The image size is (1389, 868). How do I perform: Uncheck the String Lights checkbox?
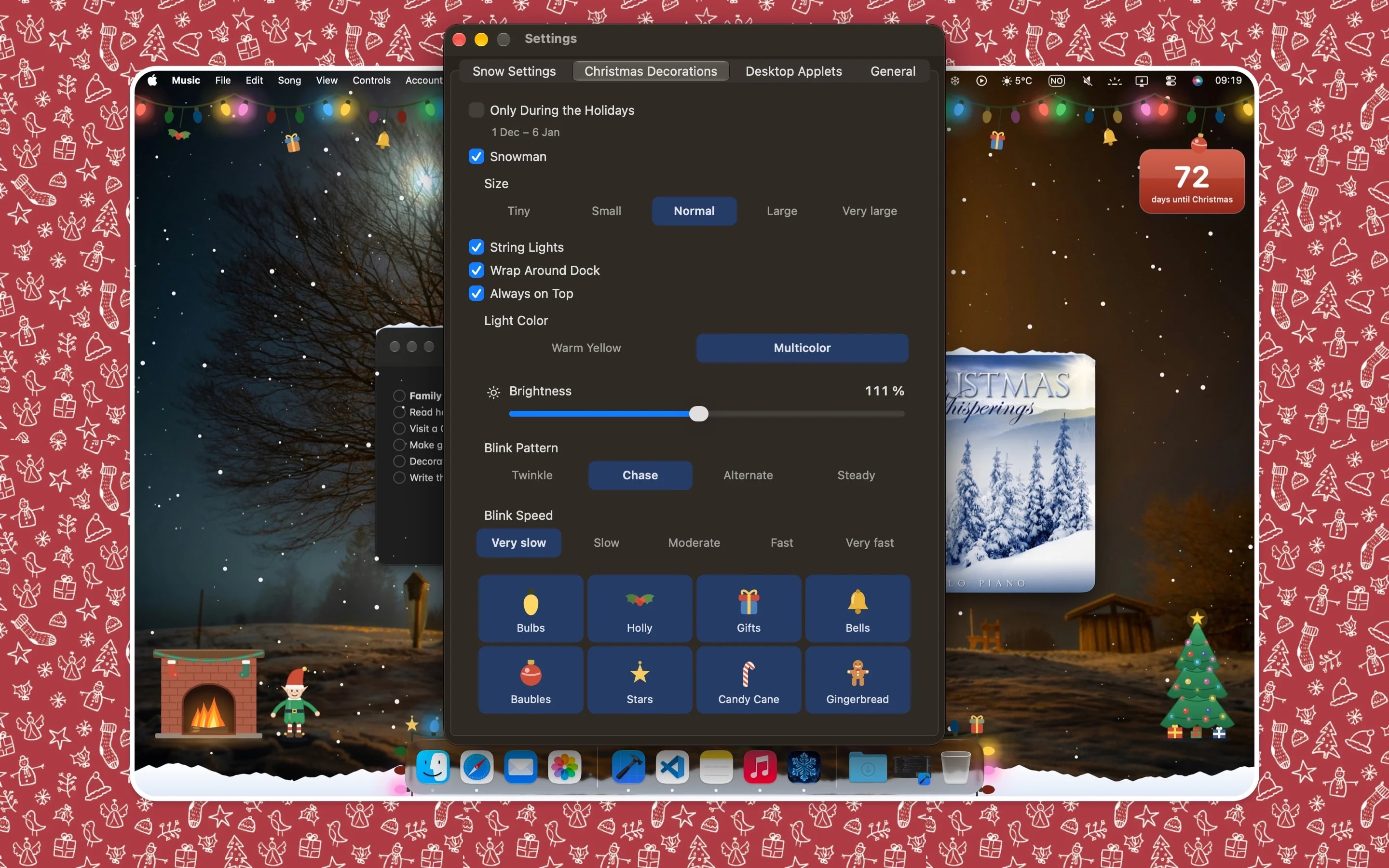pyautogui.click(x=477, y=247)
